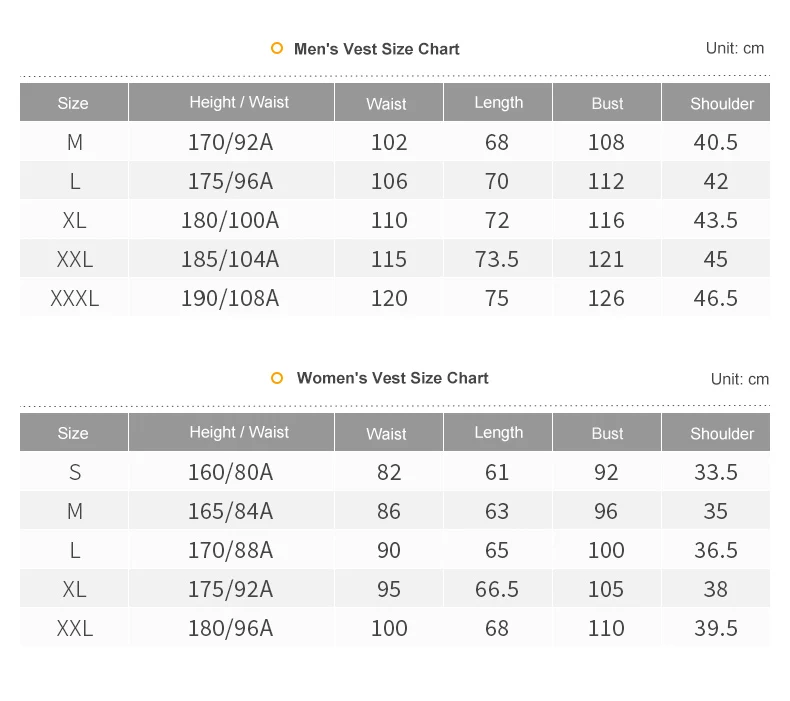Click the Length header in women's table
Image resolution: width=790 pixels, height=701 pixels.
coord(498,432)
